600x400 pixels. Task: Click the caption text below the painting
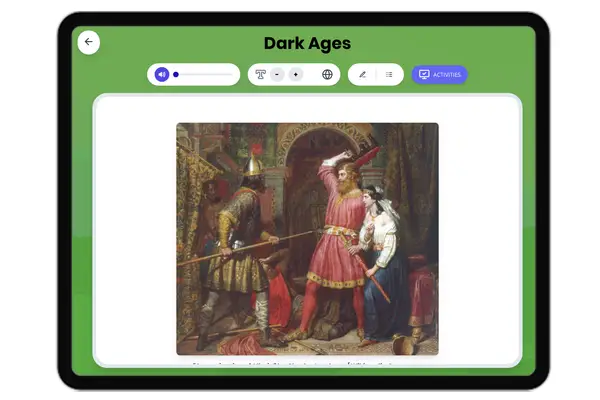click(307, 362)
